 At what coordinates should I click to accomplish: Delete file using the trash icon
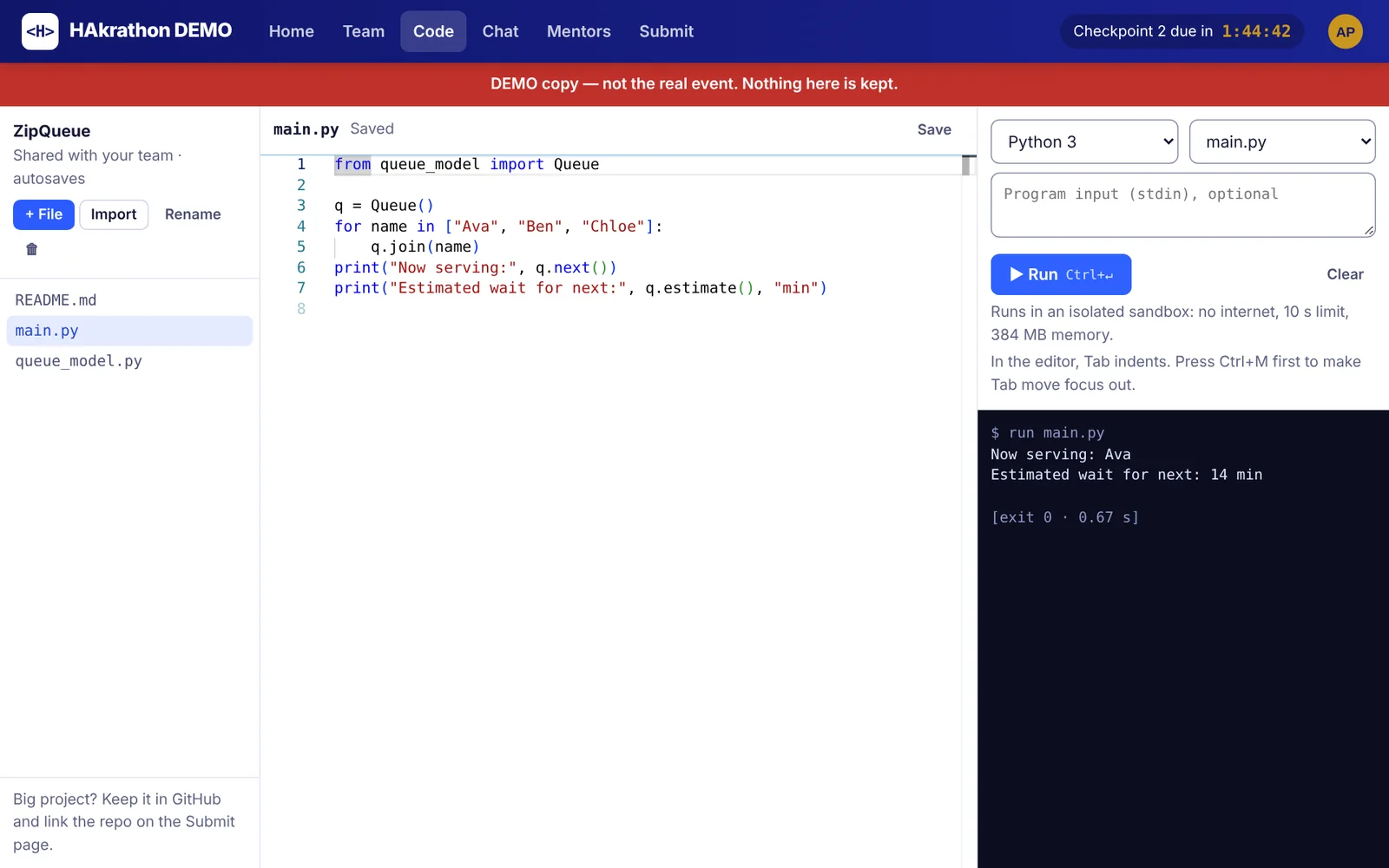[32, 249]
